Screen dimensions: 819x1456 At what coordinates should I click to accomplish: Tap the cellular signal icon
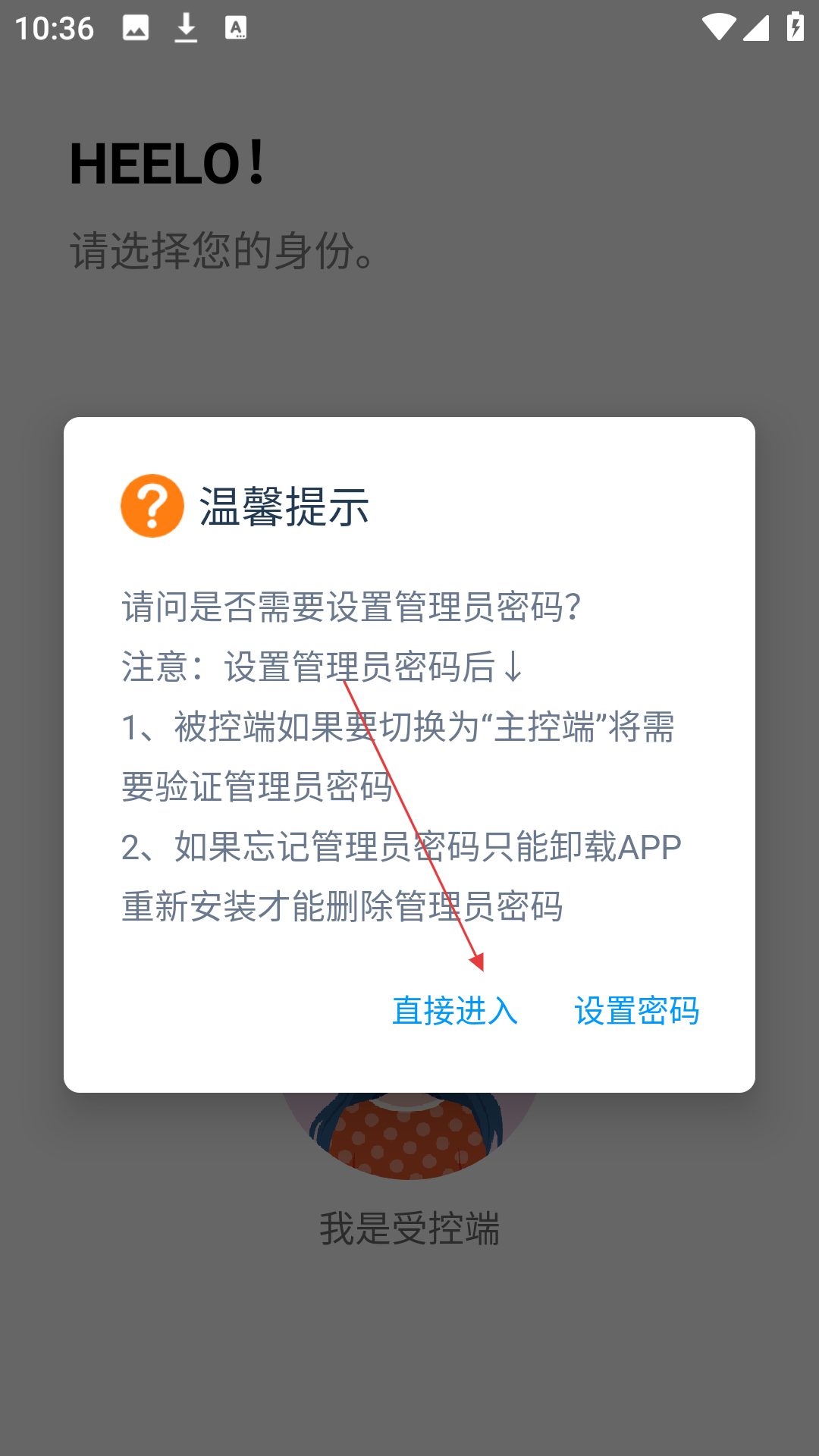click(756, 27)
